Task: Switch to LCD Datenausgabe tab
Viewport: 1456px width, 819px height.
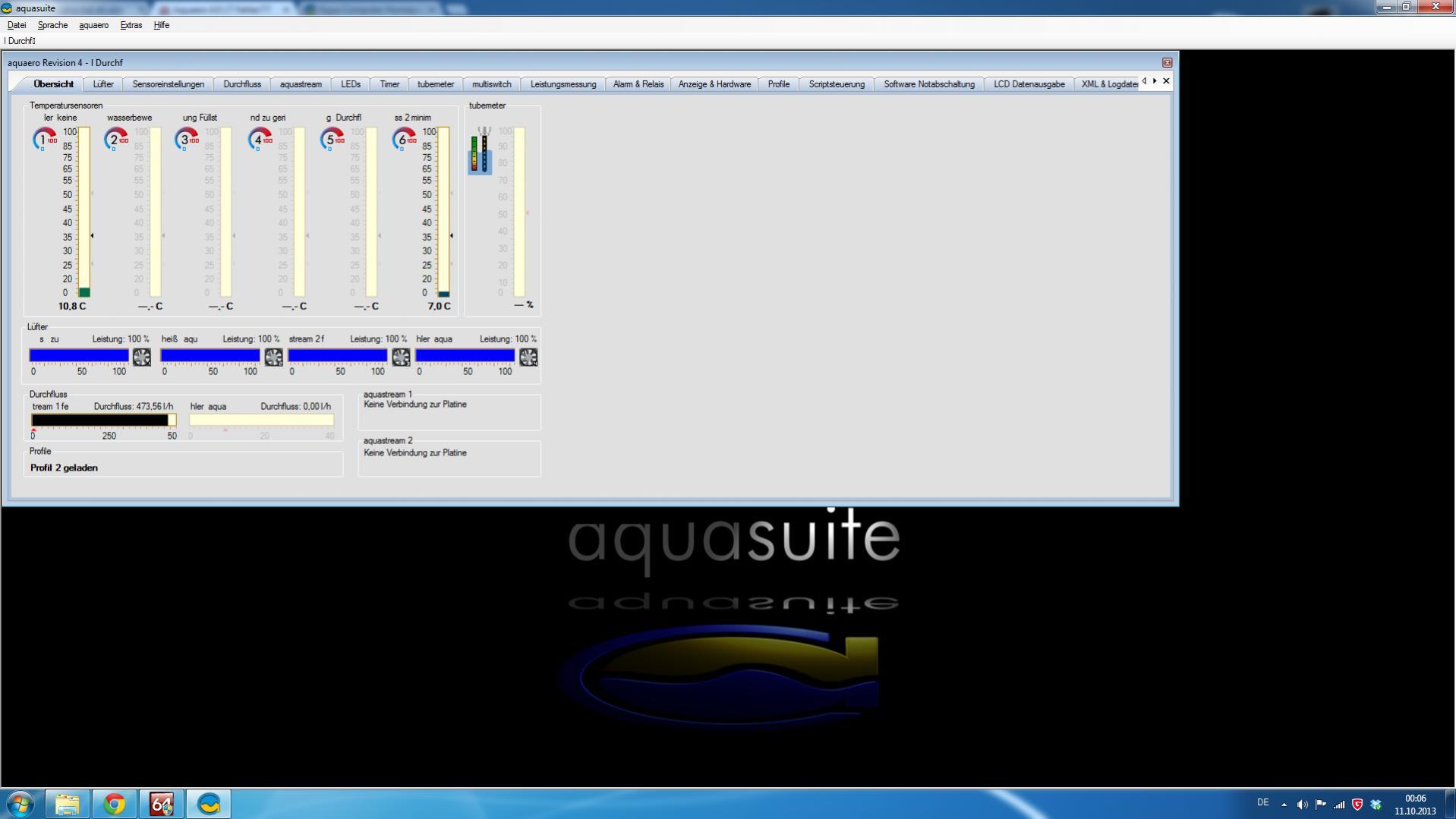Action: click(x=1029, y=84)
